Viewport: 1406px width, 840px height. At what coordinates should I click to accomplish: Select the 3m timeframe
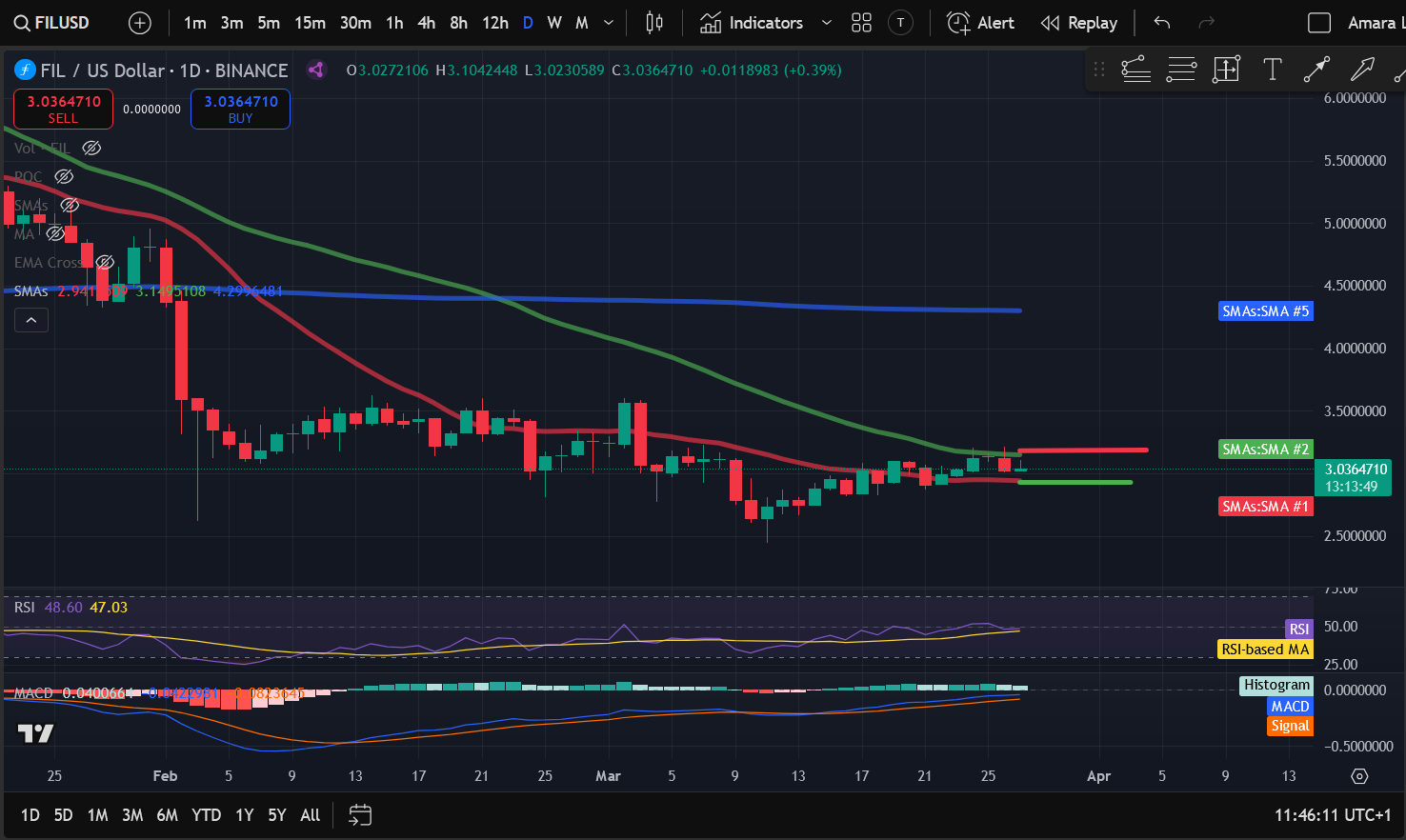[x=231, y=23]
